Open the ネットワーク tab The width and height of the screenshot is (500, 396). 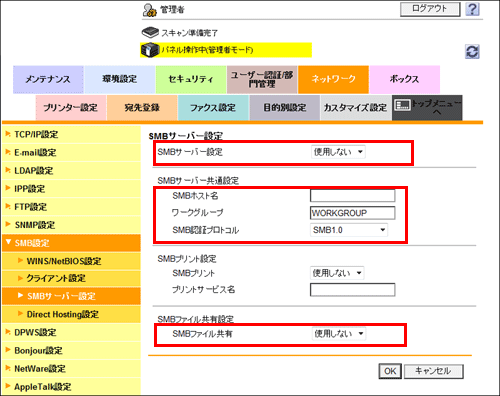tap(333, 79)
